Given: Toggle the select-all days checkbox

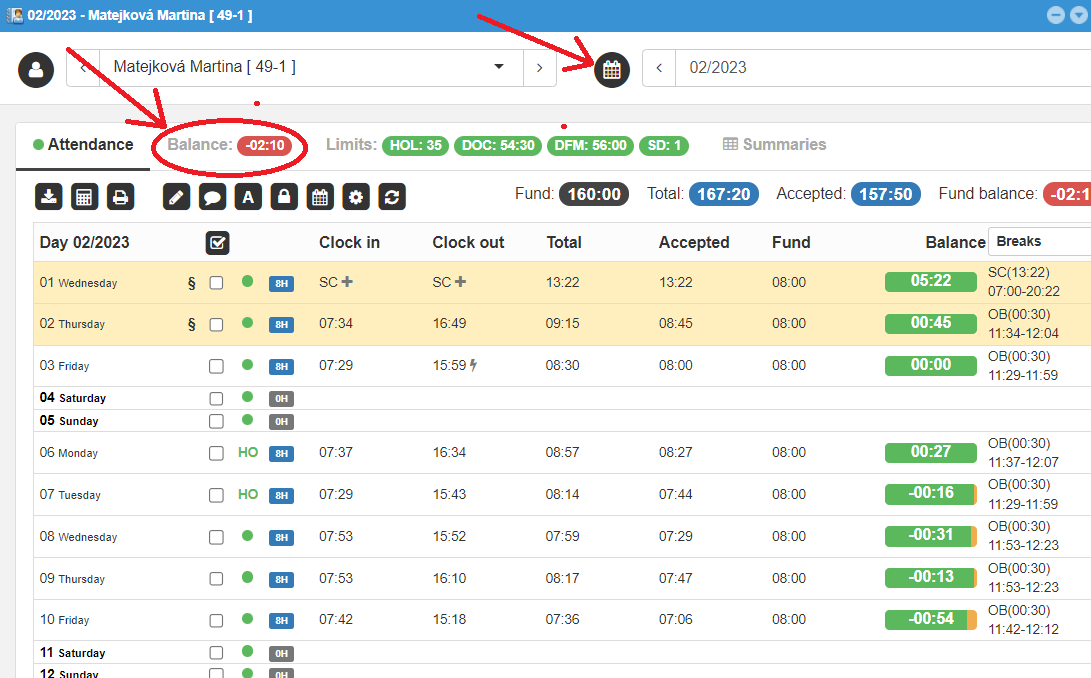Looking at the screenshot, I should (x=217, y=242).
